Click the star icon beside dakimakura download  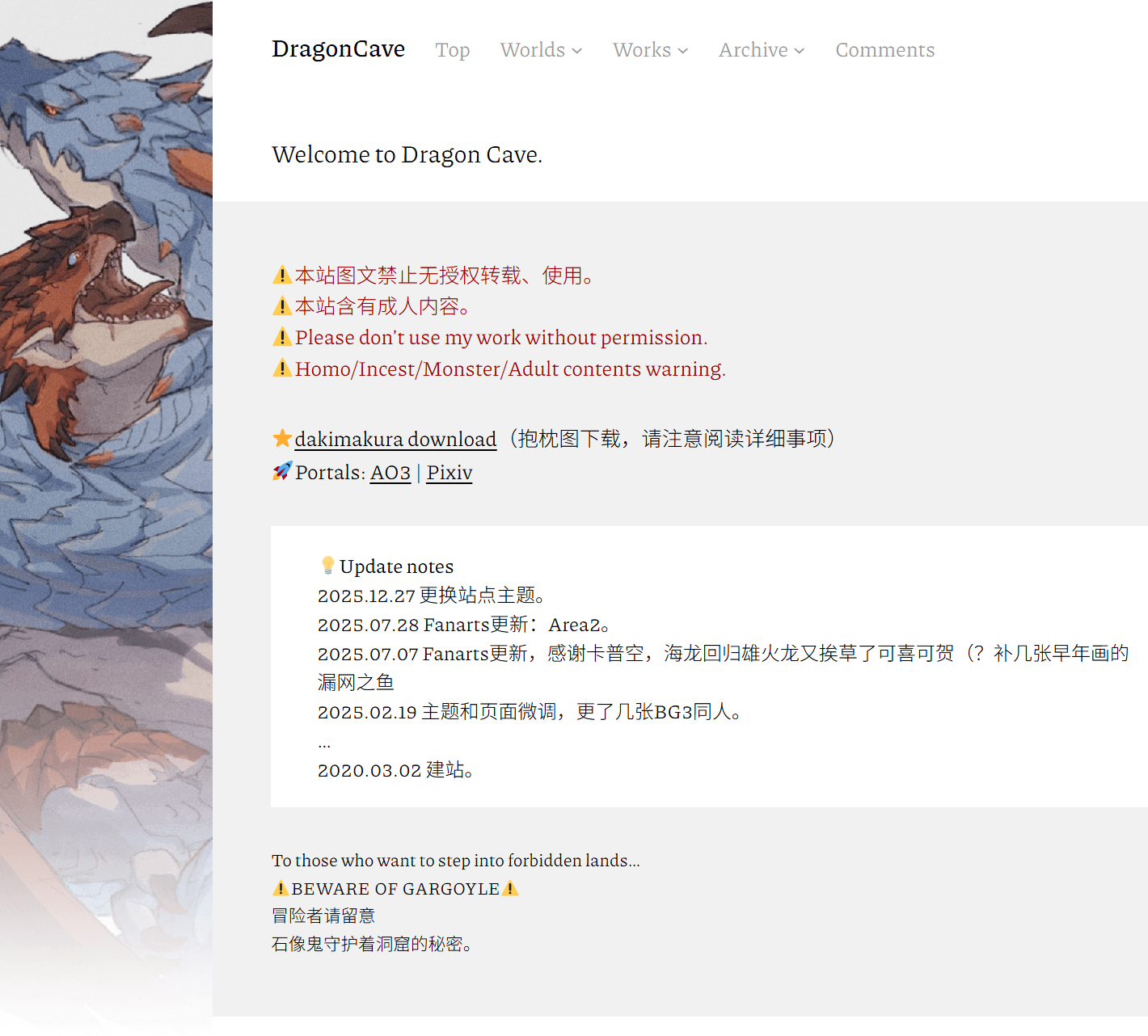[x=282, y=439]
